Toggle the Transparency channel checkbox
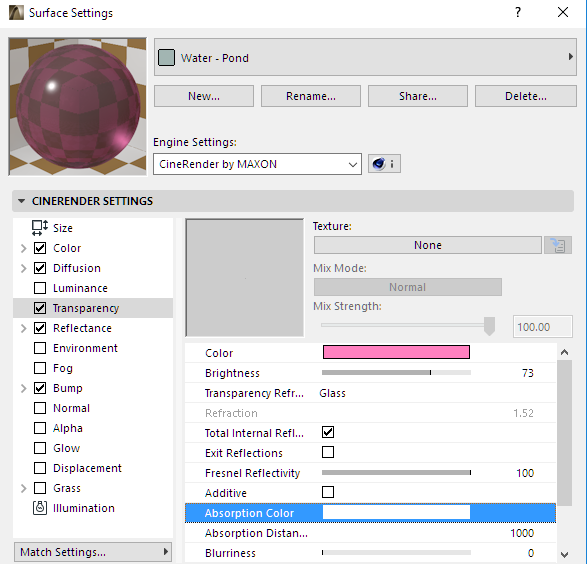Viewport: 587px width, 564px height. click(40, 308)
